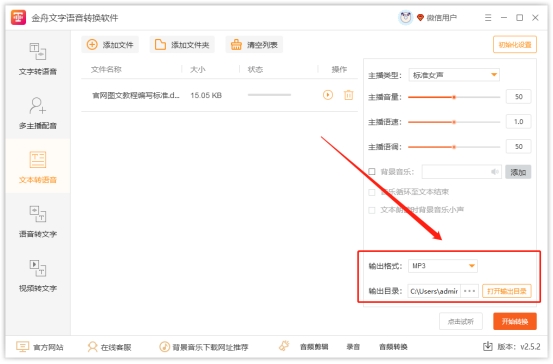
Task: Adjust the 主播语速 slider
Action: (x=454, y=122)
